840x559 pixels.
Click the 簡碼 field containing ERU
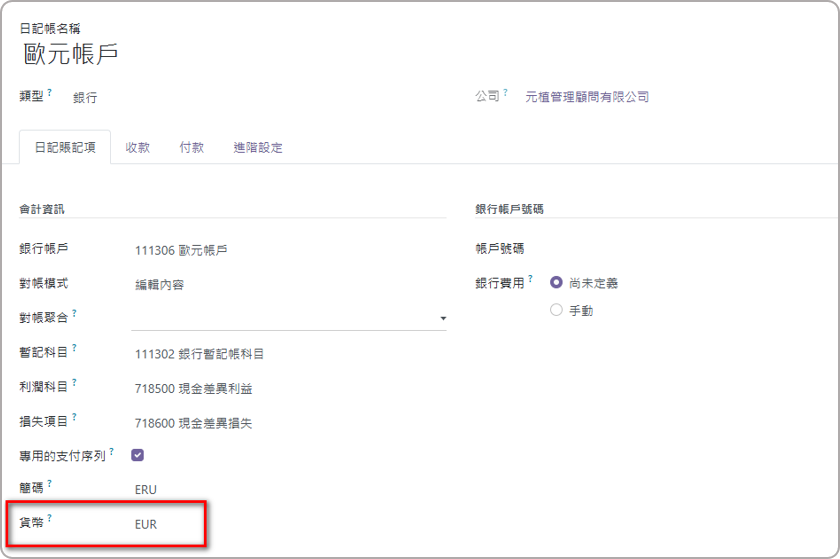pyautogui.click(x=146, y=489)
